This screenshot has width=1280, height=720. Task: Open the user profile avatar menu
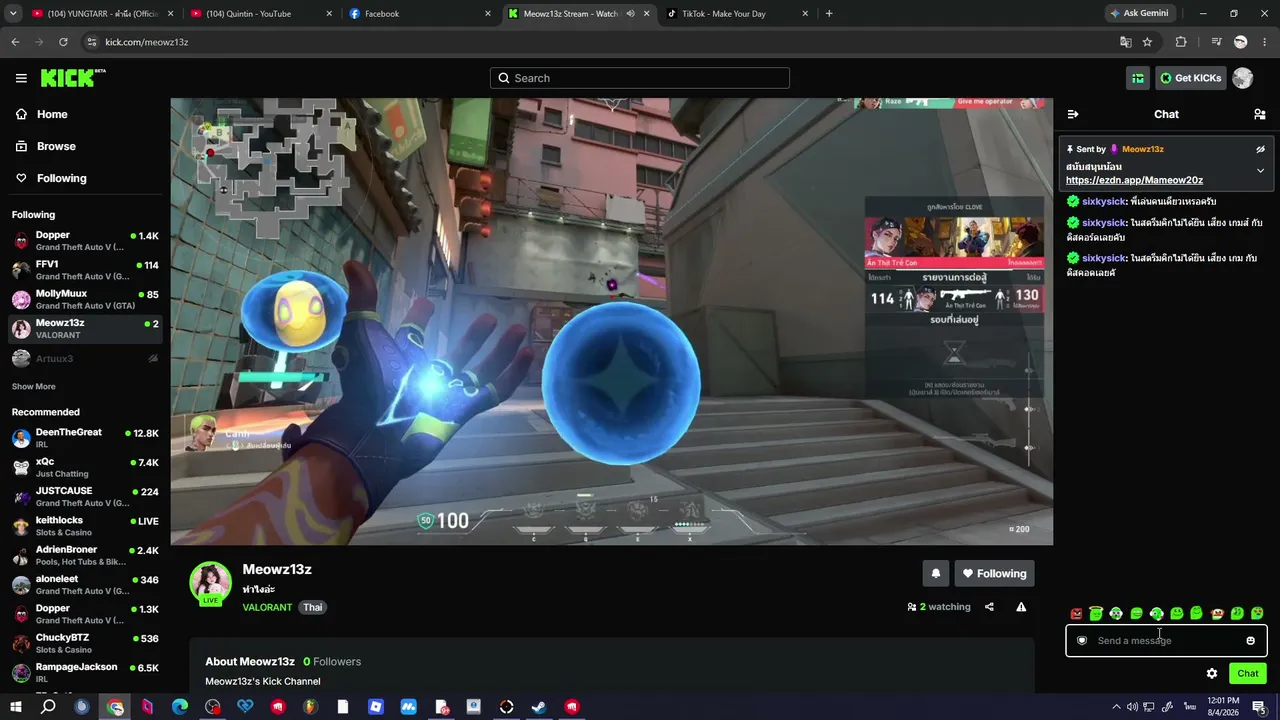click(1243, 78)
